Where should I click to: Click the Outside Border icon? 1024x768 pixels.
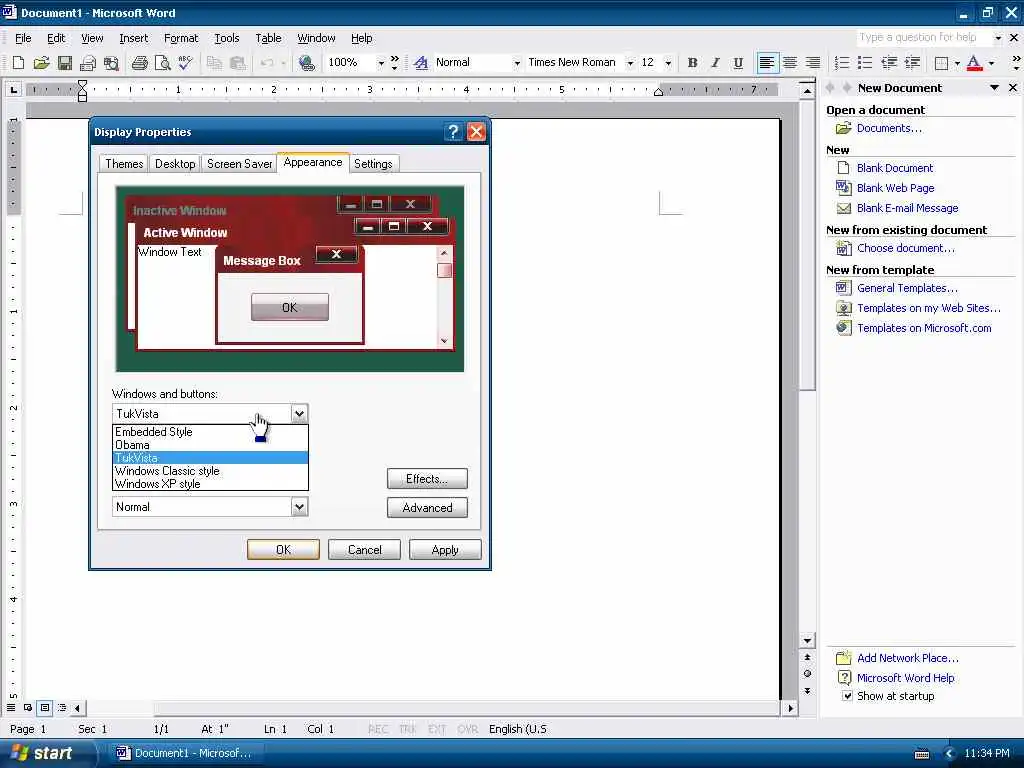(x=942, y=63)
